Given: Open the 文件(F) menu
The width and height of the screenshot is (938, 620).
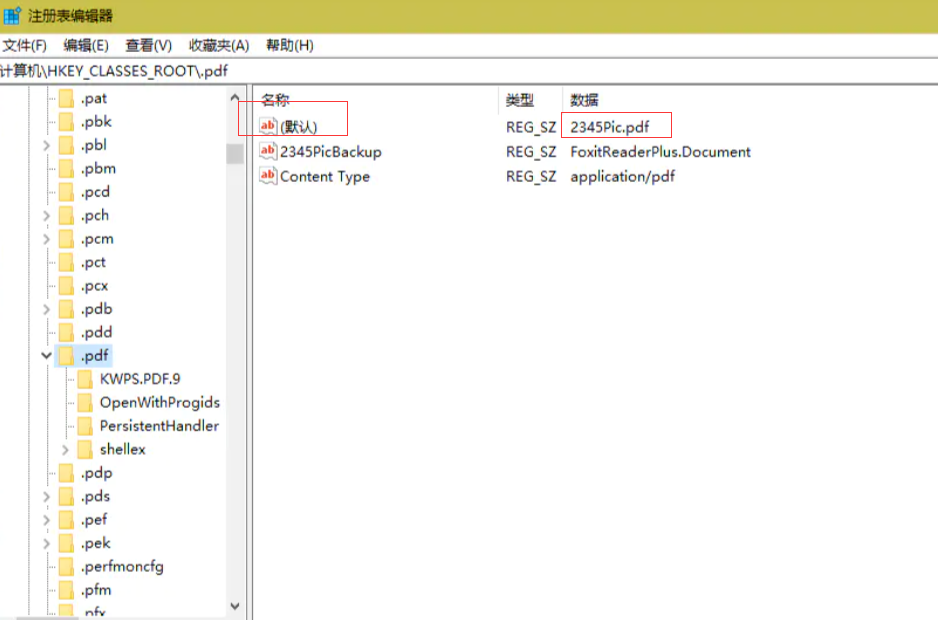Looking at the screenshot, I should click(23, 45).
